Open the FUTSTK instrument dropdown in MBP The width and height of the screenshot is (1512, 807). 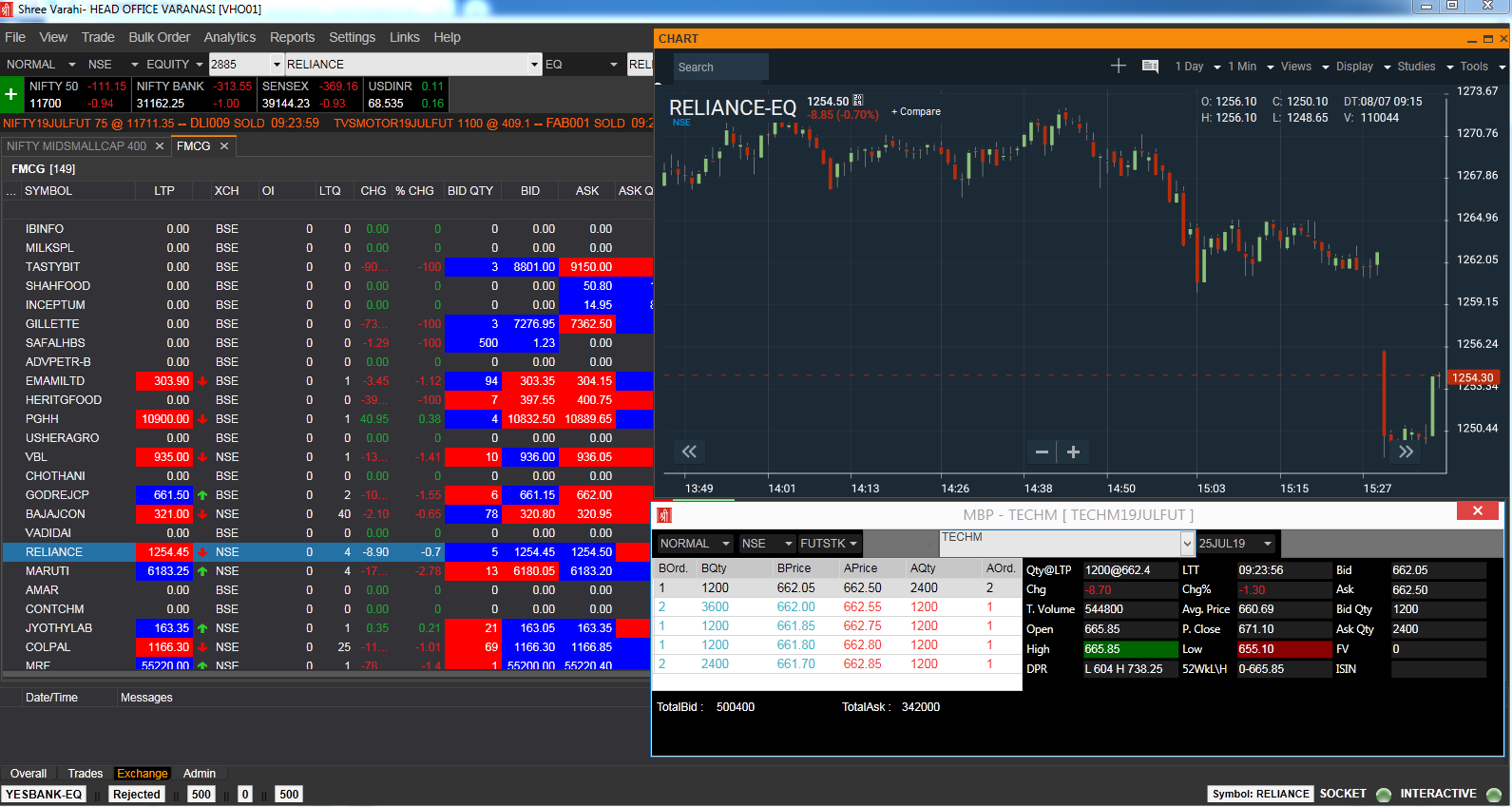click(x=829, y=544)
